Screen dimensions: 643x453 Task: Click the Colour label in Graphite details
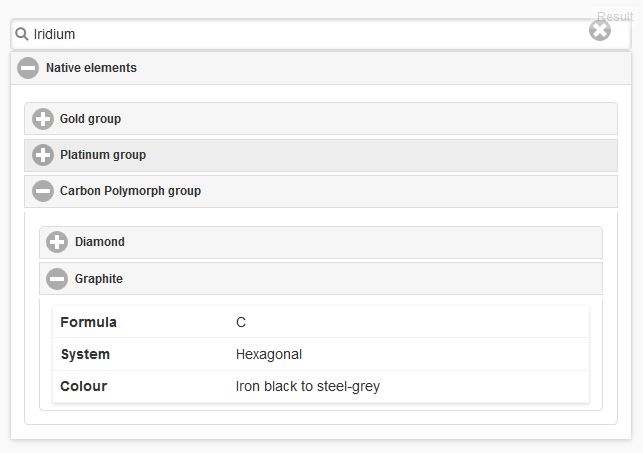pos(83,386)
